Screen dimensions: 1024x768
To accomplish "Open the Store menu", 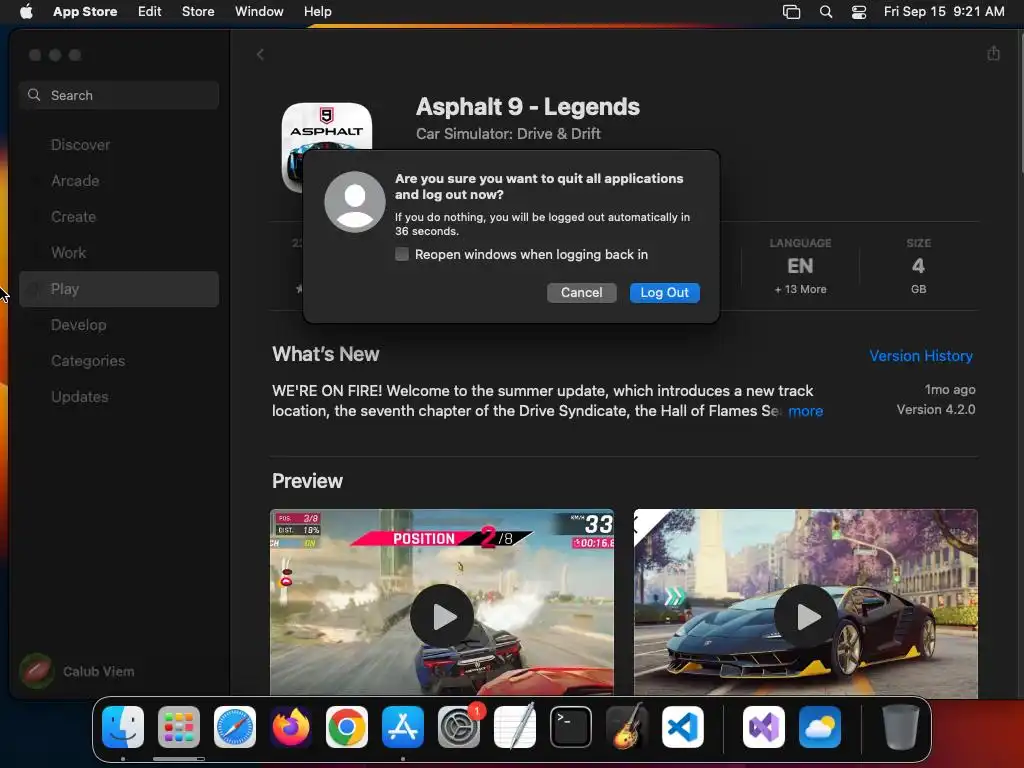I will [x=198, y=12].
